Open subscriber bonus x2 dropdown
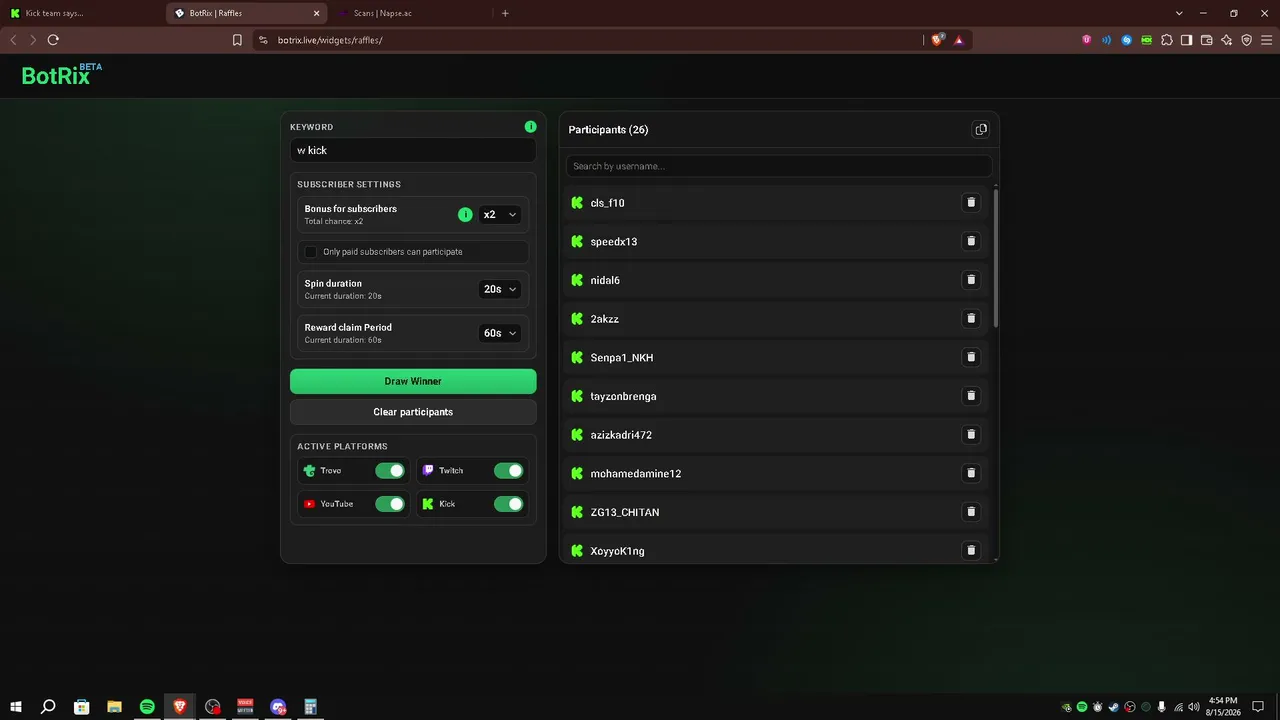 pyautogui.click(x=500, y=214)
